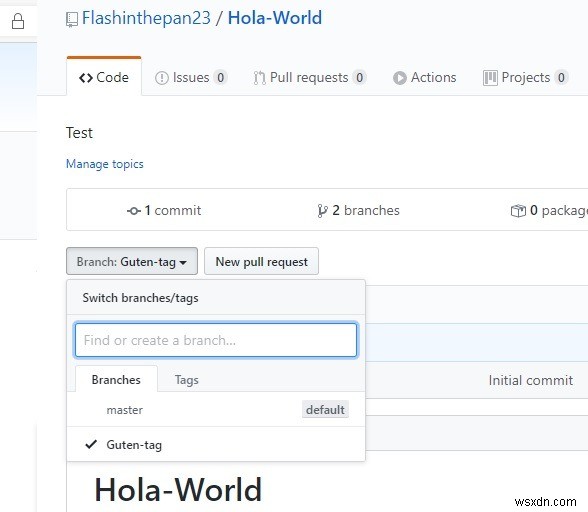Click the Test repository description
This screenshot has width=588, height=512.
click(x=79, y=133)
